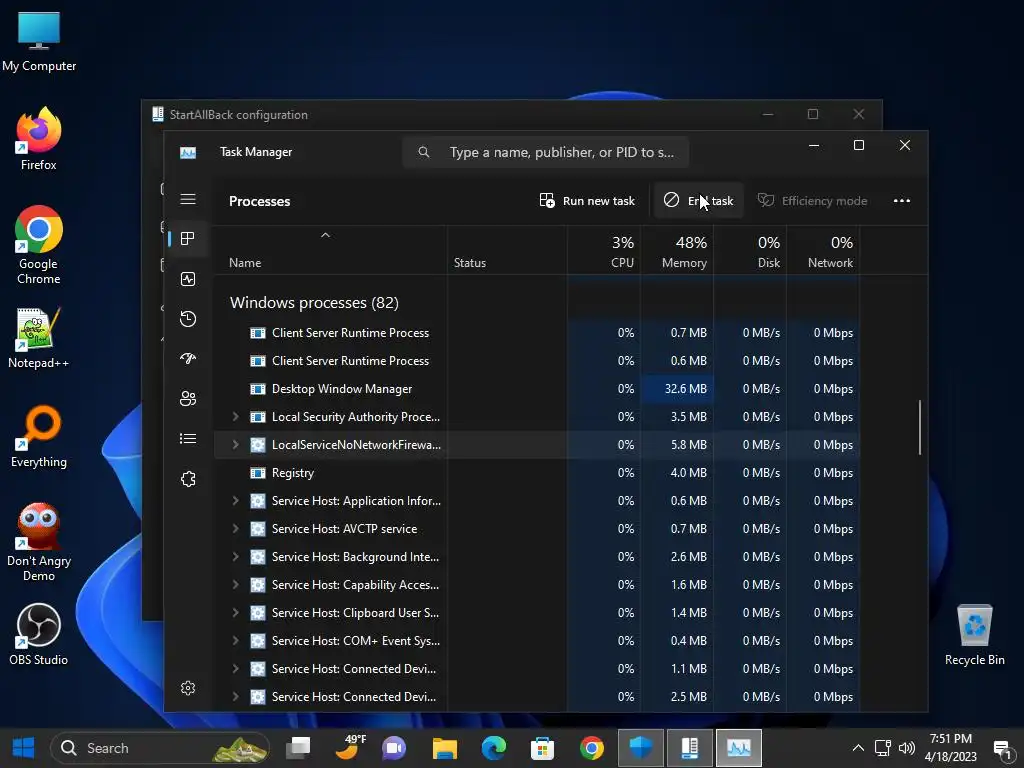This screenshot has width=1024, height=768.
Task: Open the Users page in sidebar
Action: click(x=188, y=398)
